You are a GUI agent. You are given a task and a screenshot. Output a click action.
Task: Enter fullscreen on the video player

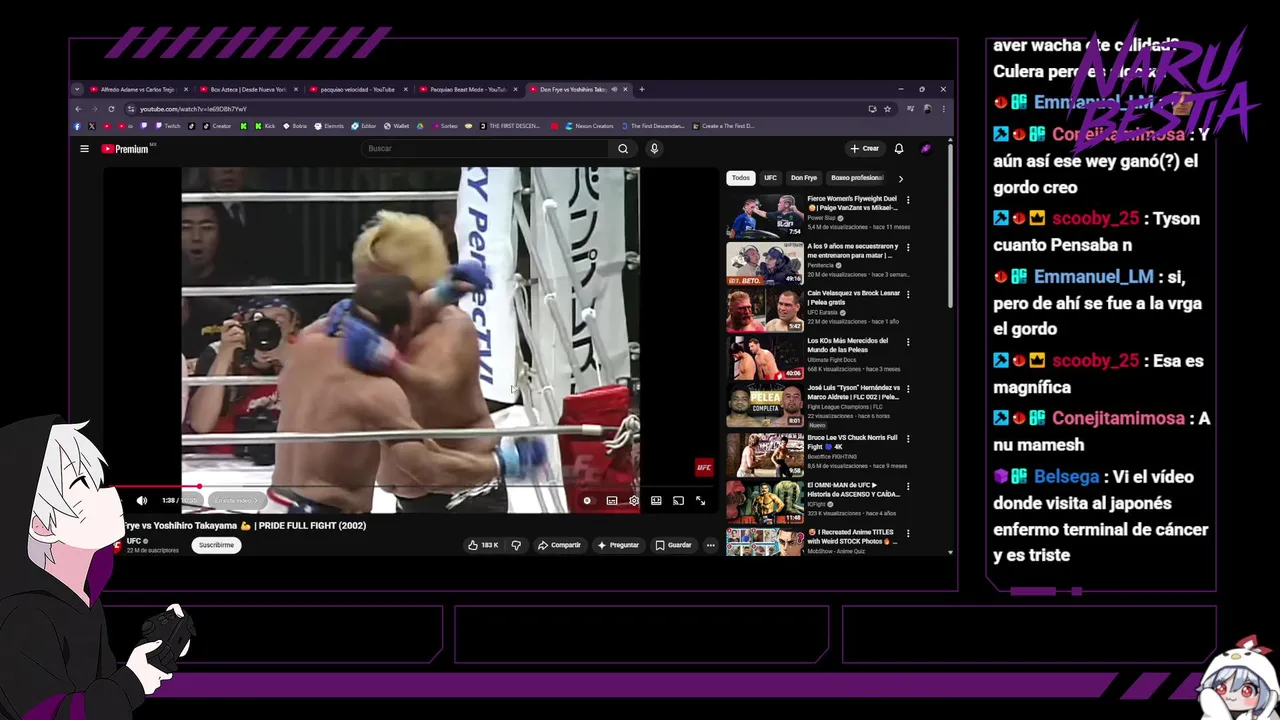[x=700, y=501]
